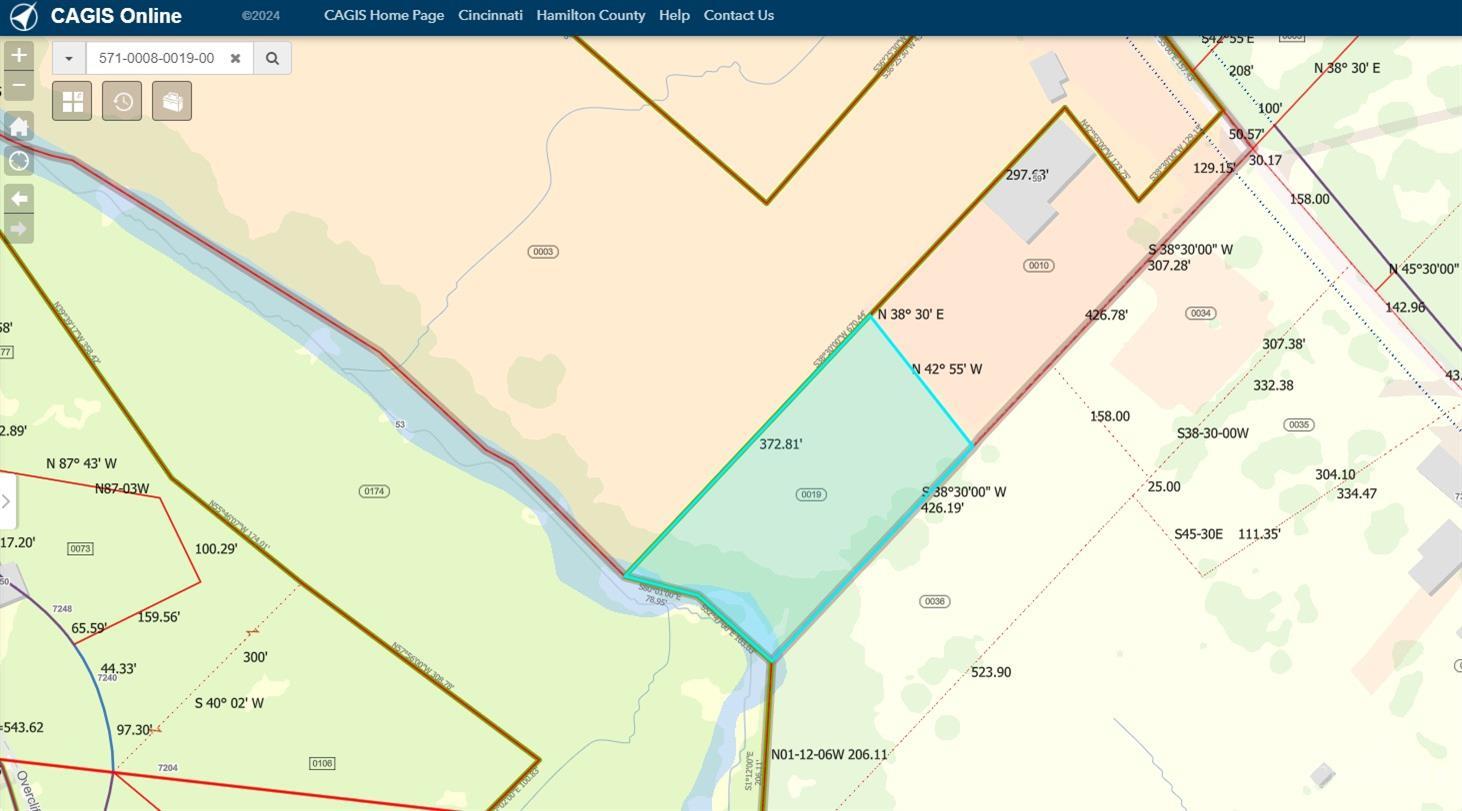The height and width of the screenshot is (811, 1462).
Task: Open the Cincinnati menu link
Action: [x=490, y=15]
